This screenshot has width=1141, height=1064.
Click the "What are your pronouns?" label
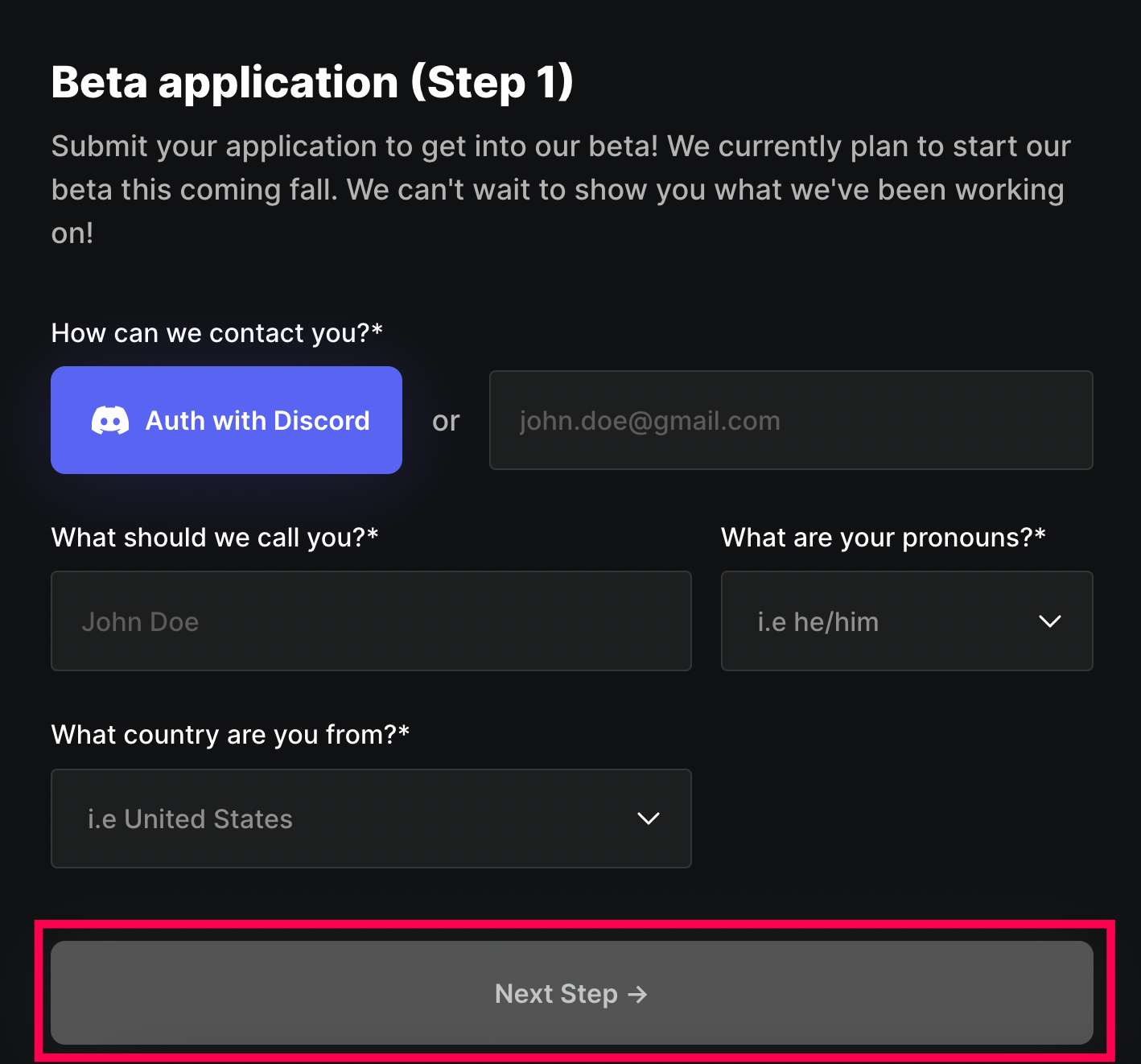click(x=883, y=538)
